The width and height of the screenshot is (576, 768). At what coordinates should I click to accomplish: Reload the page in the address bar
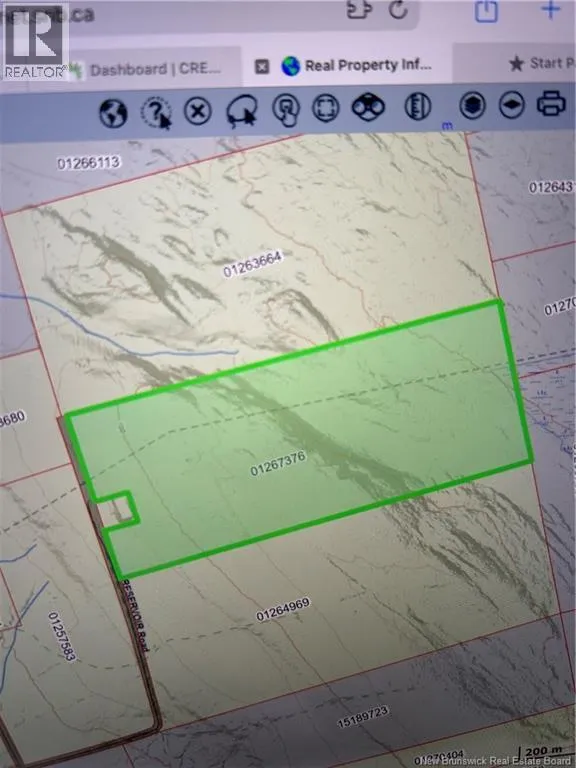398,9
